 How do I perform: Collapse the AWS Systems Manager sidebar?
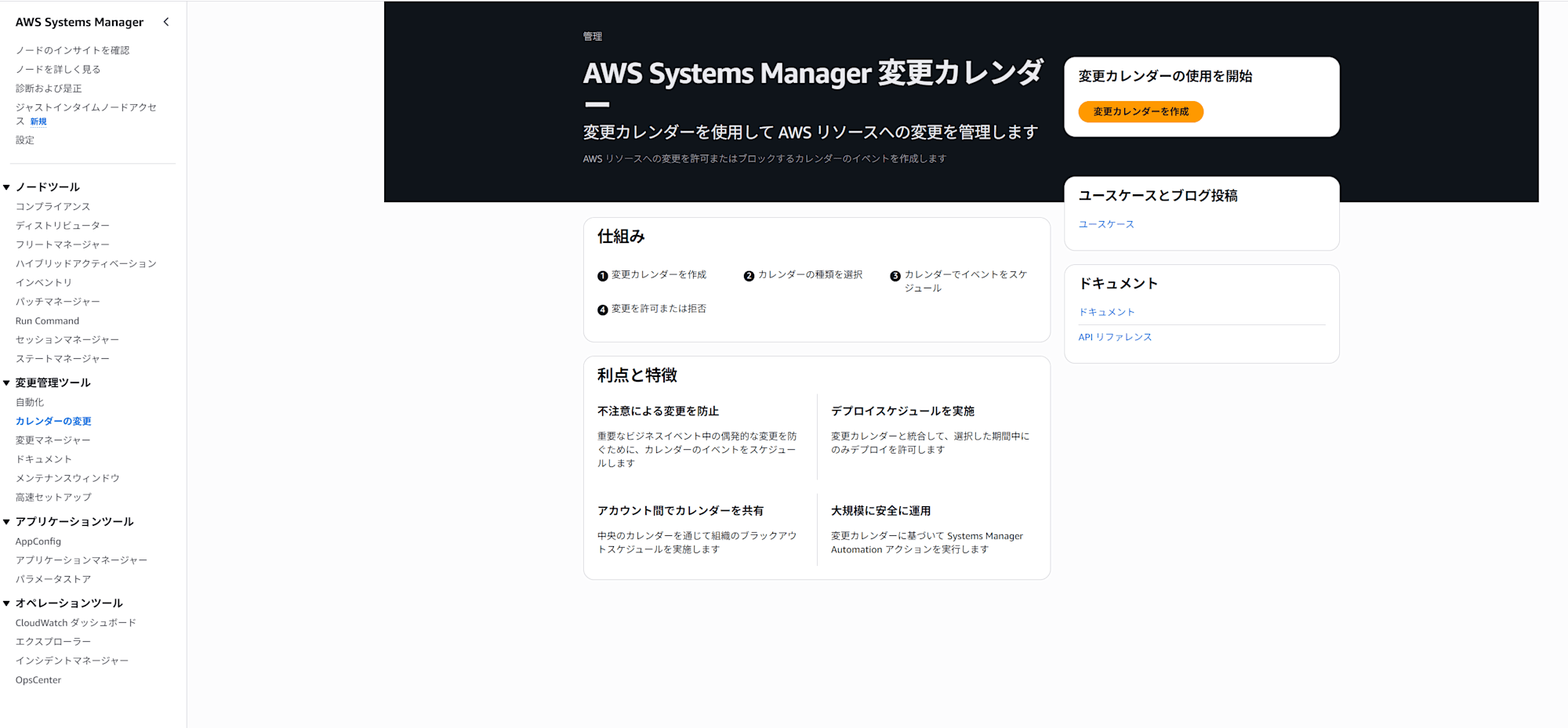pos(165,22)
